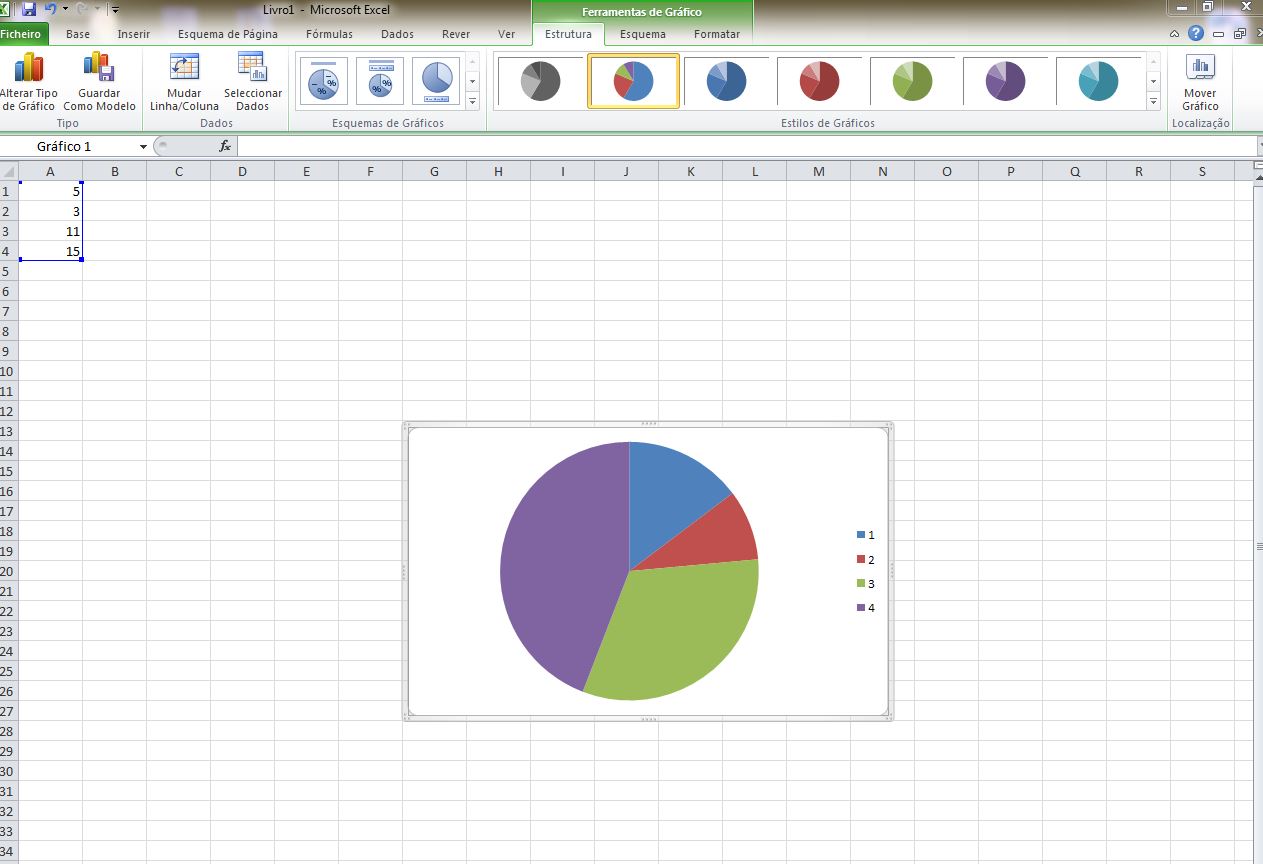Apply the multicolor pie chart style
1263x864 pixels.
coord(634,81)
